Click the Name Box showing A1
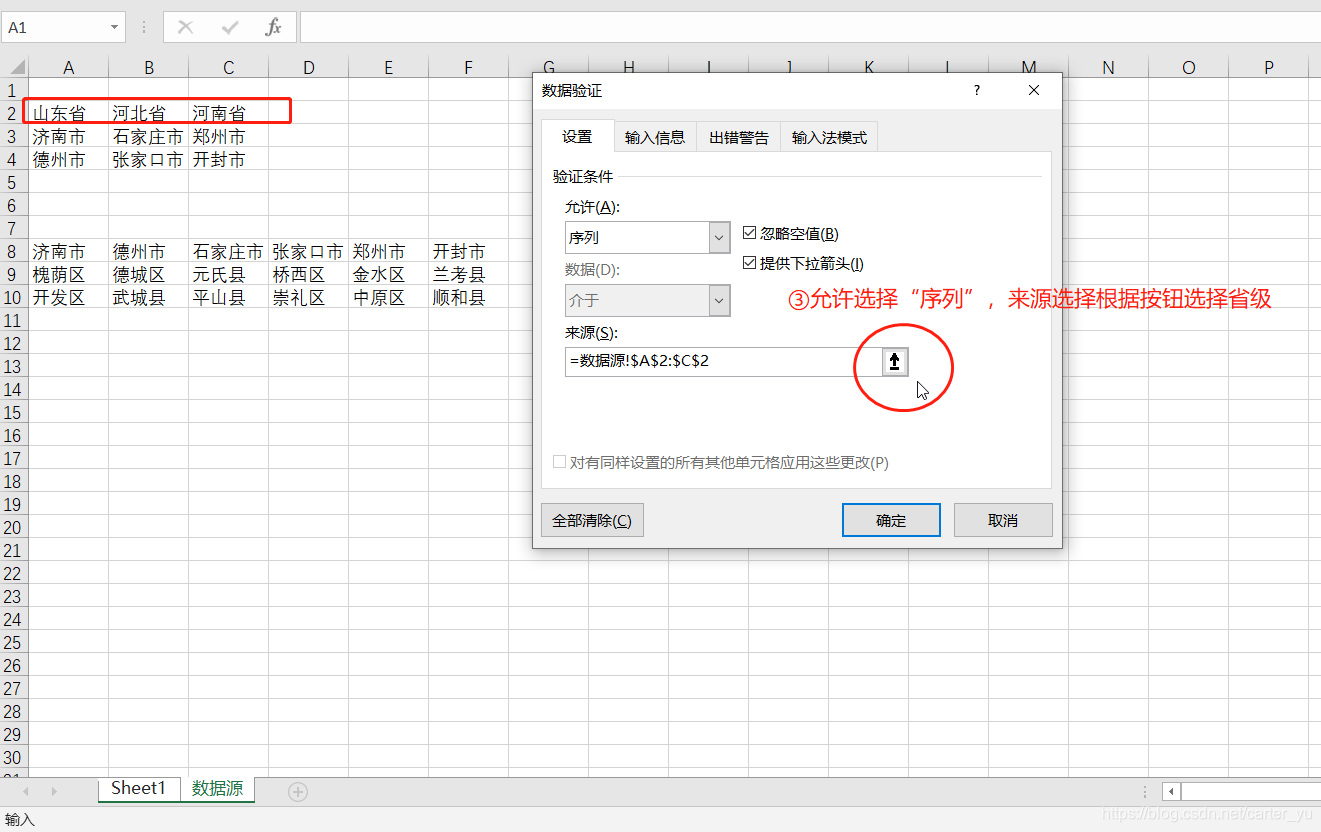The image size is (1321, 832). [x=56, y=28]
